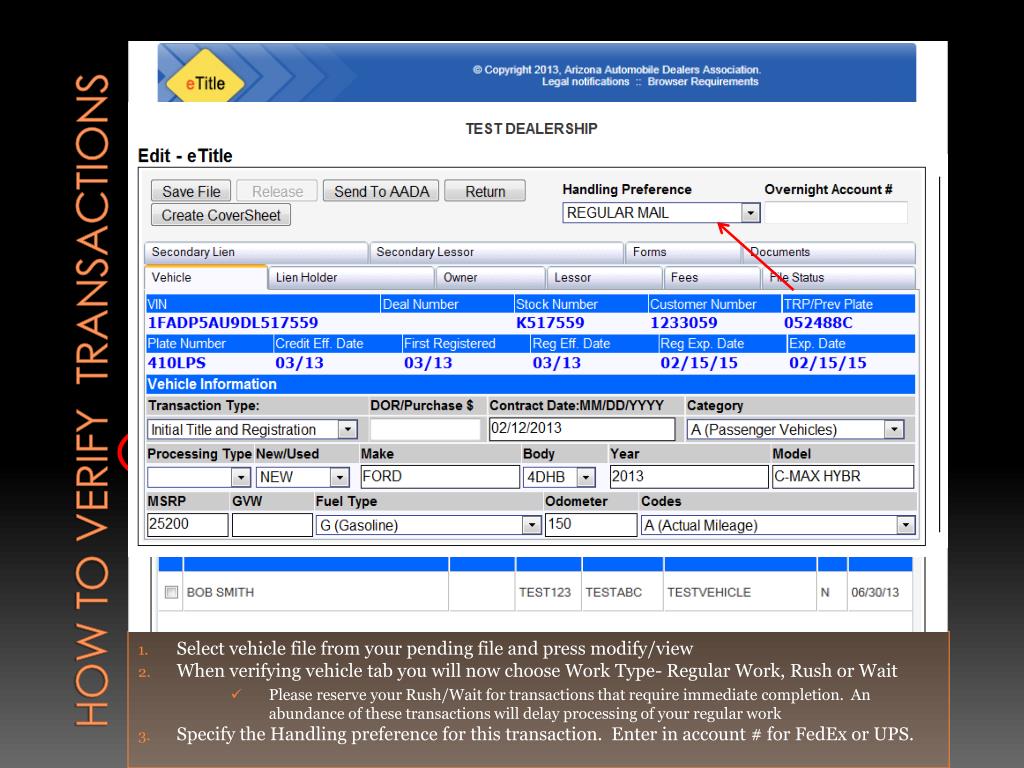The height and width of the screenshot is (768, 1024).
Task: Open the Legal notifications link
Action: coord(585,82)
